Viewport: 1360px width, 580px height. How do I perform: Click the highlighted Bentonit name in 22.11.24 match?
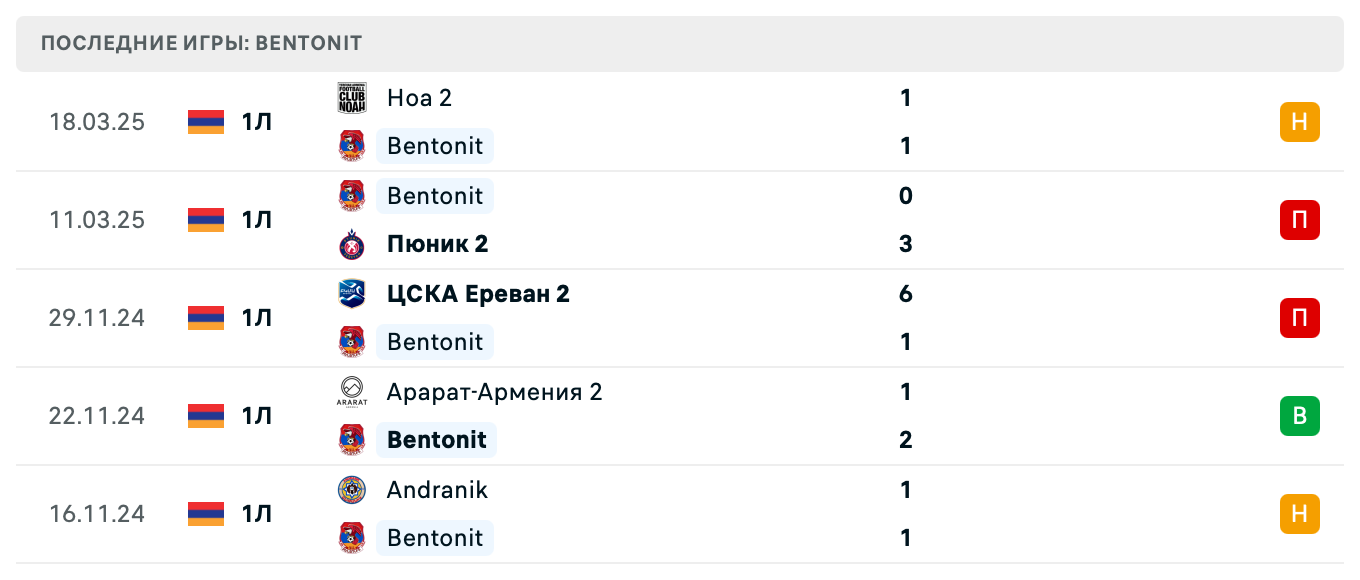(x=436, y=440)
